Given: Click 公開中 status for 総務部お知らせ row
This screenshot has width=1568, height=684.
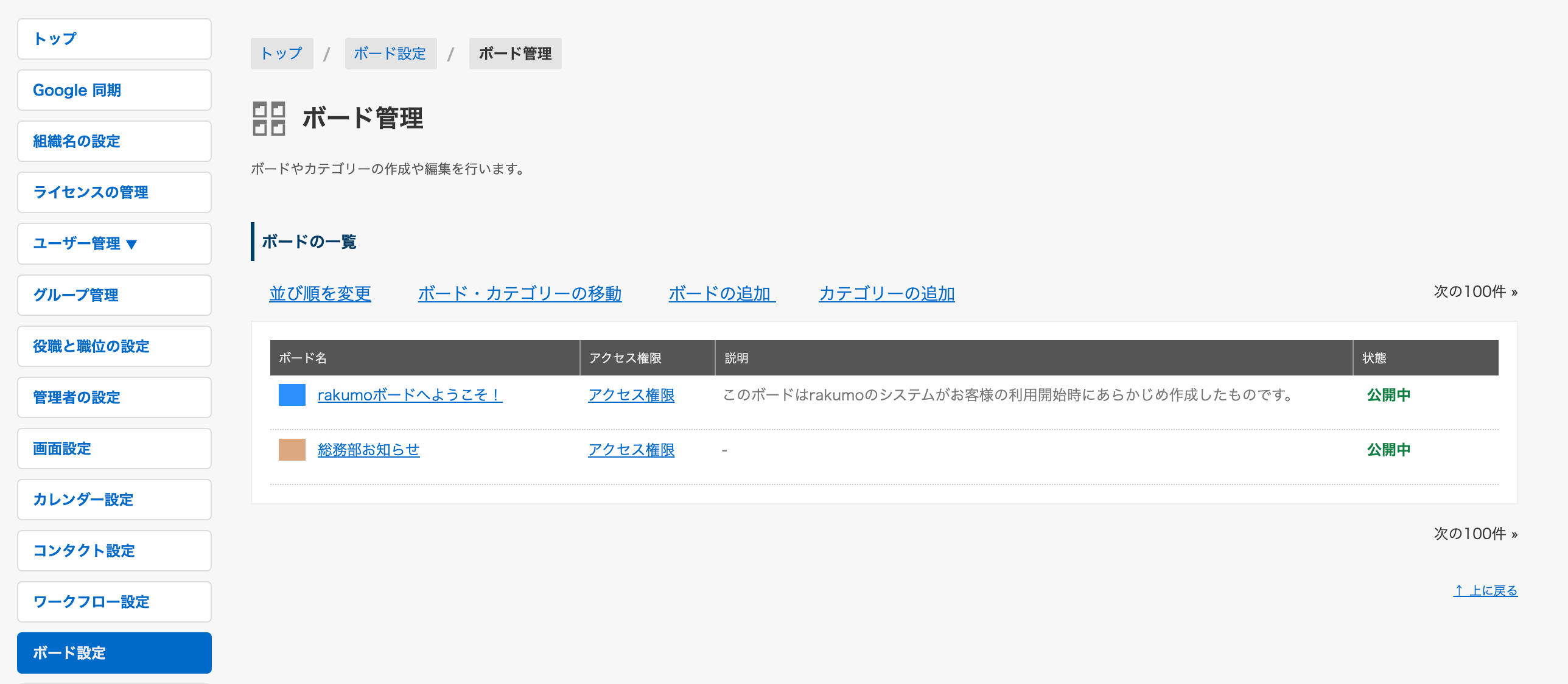Looking at the screenshot, I should point(1388,450).
